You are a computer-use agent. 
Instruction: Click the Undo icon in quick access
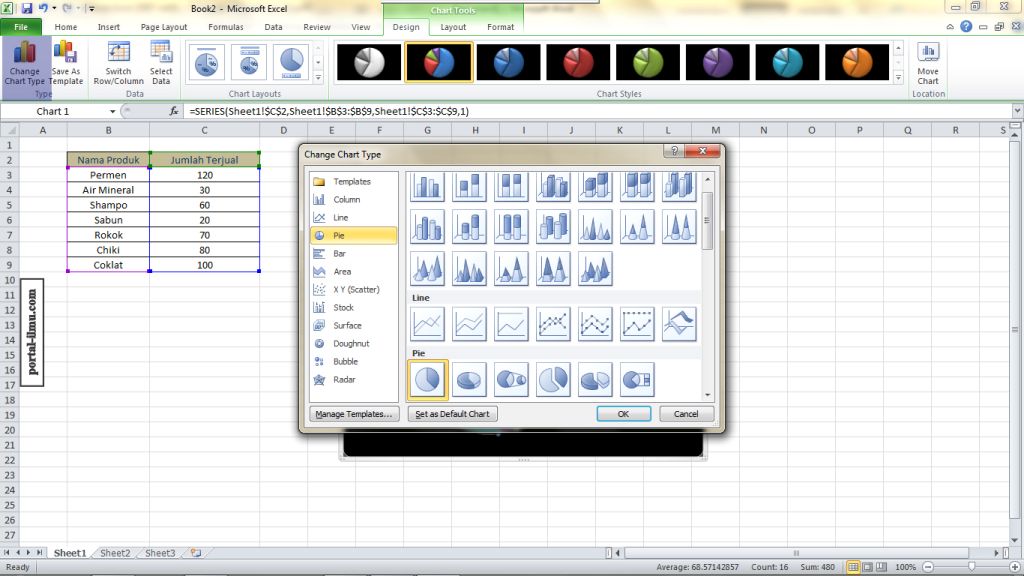pos(43,8)
